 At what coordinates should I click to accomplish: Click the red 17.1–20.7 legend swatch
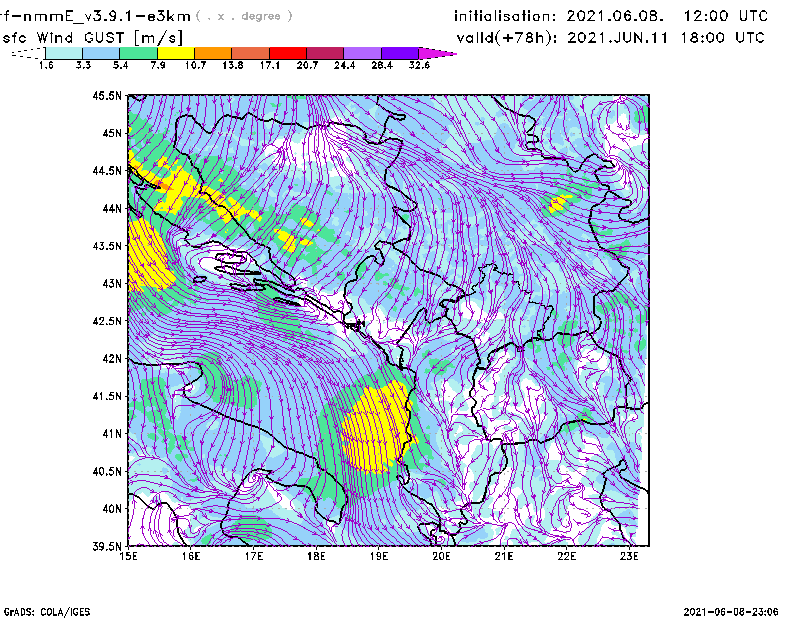288,53
